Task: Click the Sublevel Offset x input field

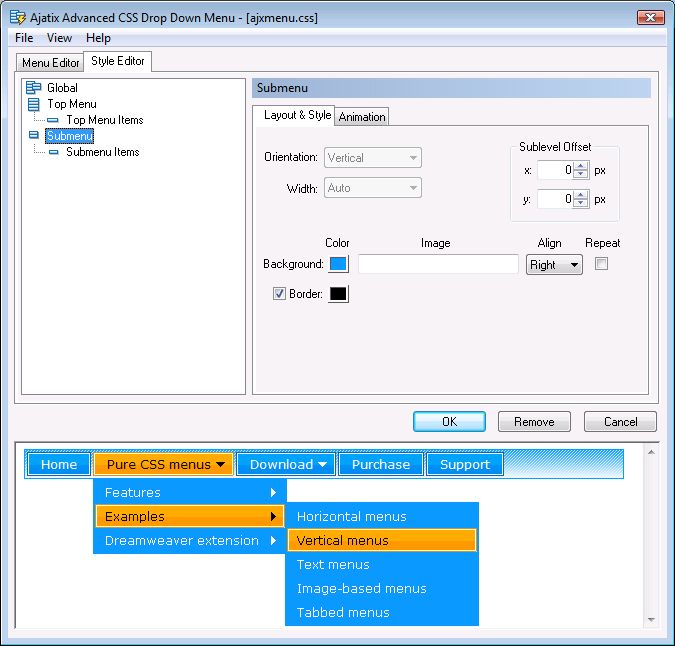Action: click(x=555, y=170)
